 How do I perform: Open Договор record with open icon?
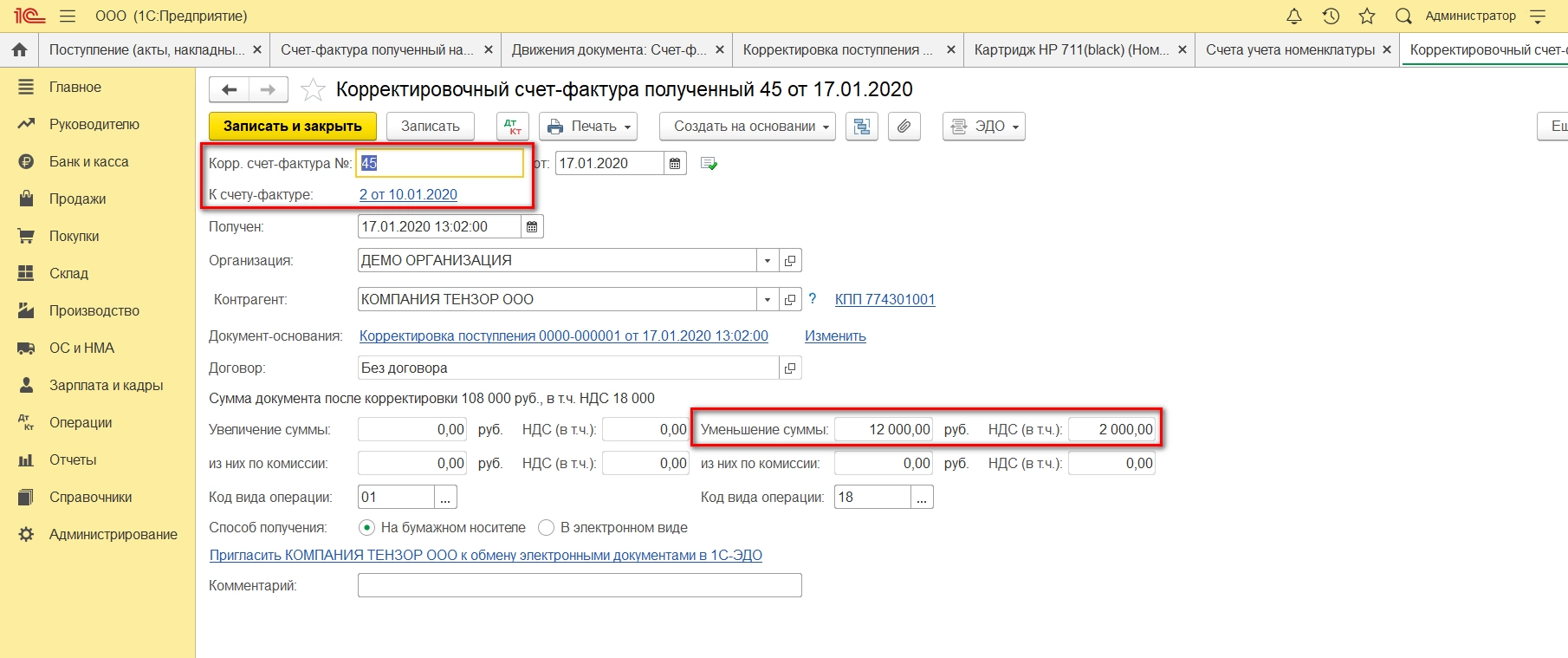[x=790, y=368]
